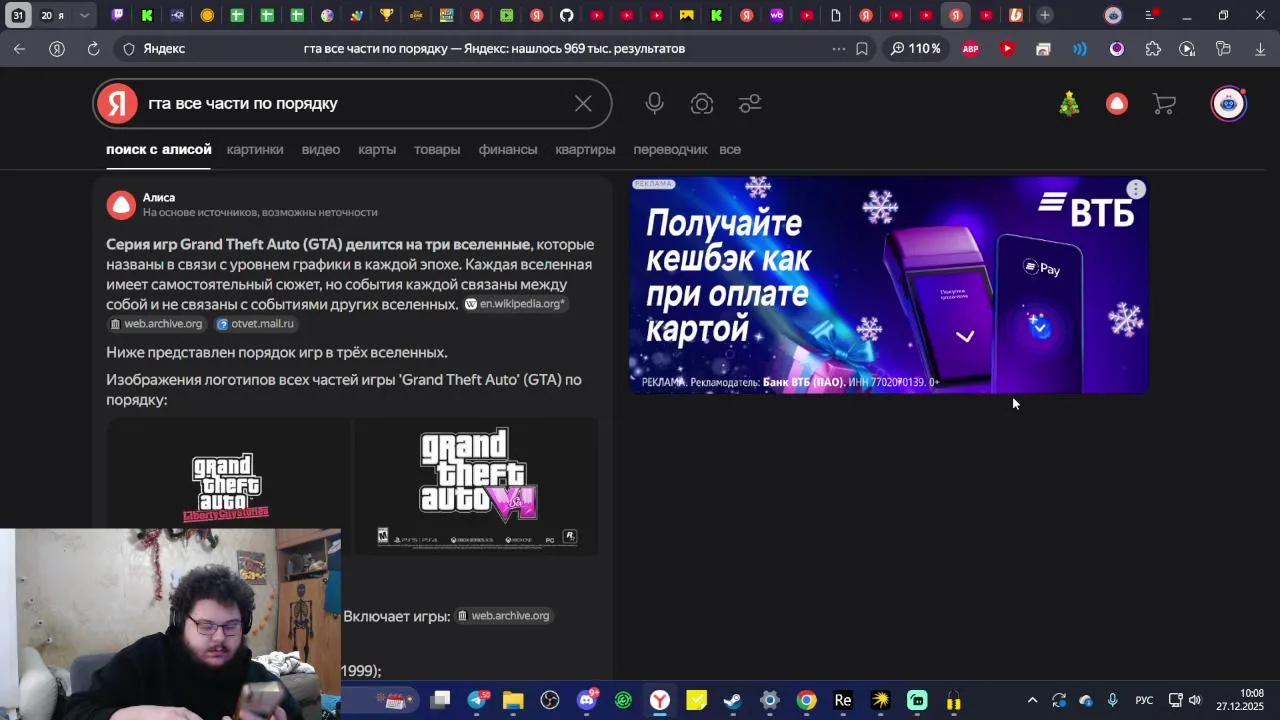Reload the page
The image size is (1280, 720).
tap(93, 49)
